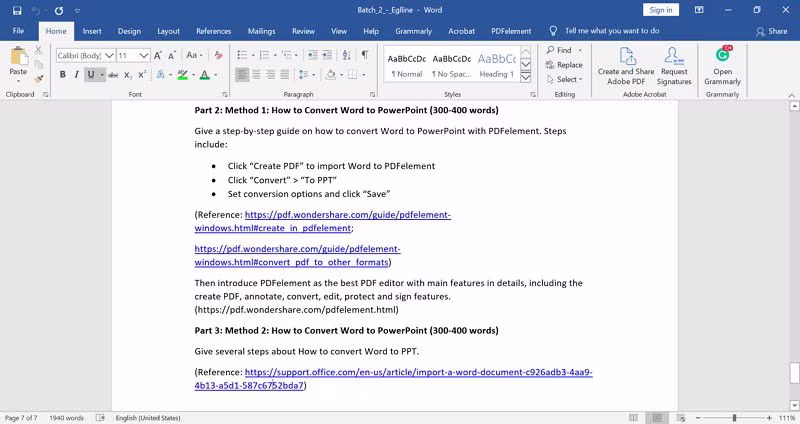Click the Sign in button
This screenshot has height=424, width=800.
(661, 10)
